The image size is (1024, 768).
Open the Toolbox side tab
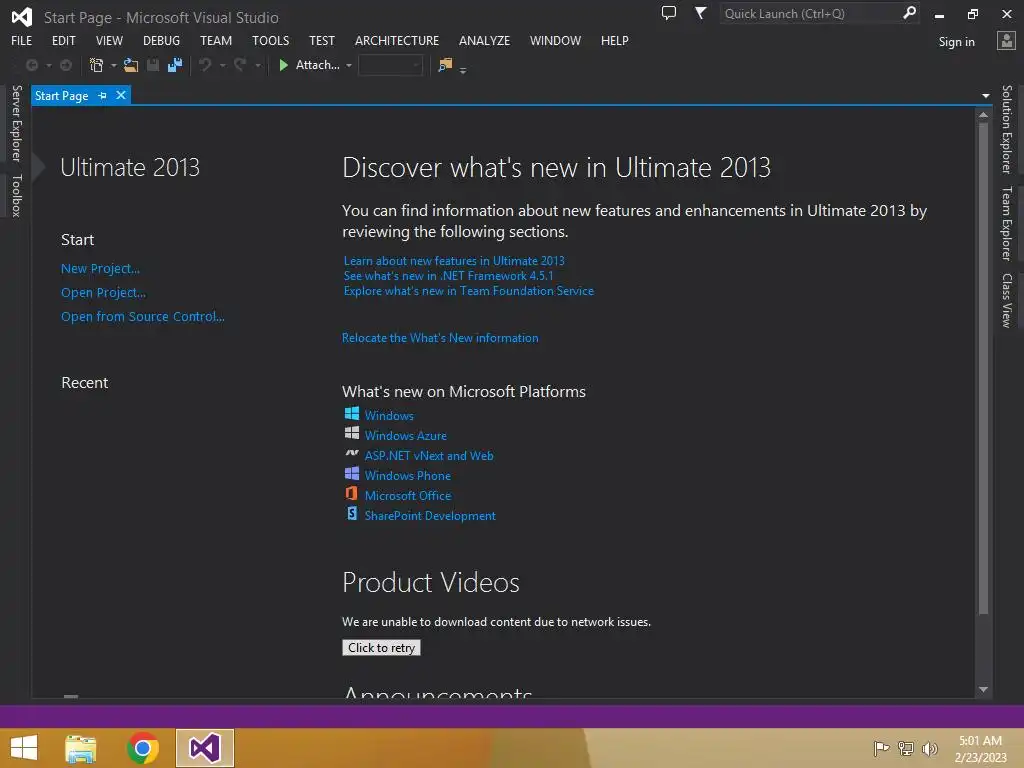click(16, 195)
